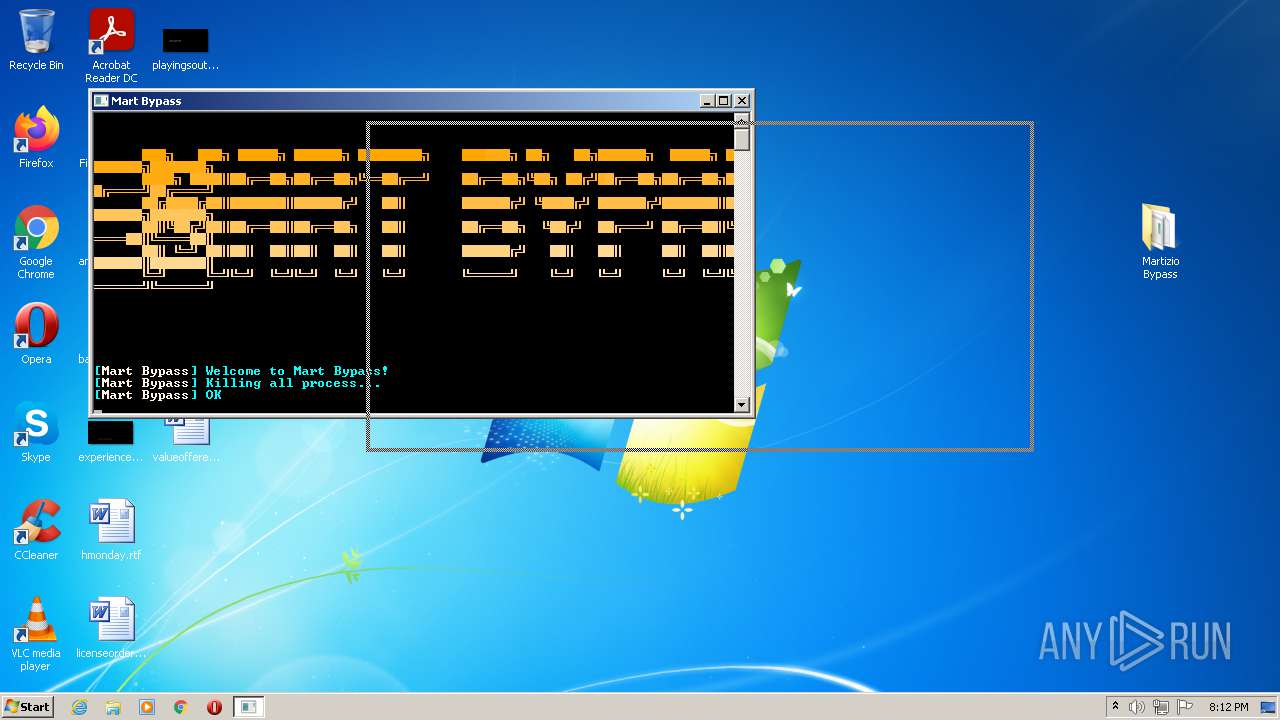Open the volume control tray icon
The image size is (1280, 720).
click(x=1137, y=707)
